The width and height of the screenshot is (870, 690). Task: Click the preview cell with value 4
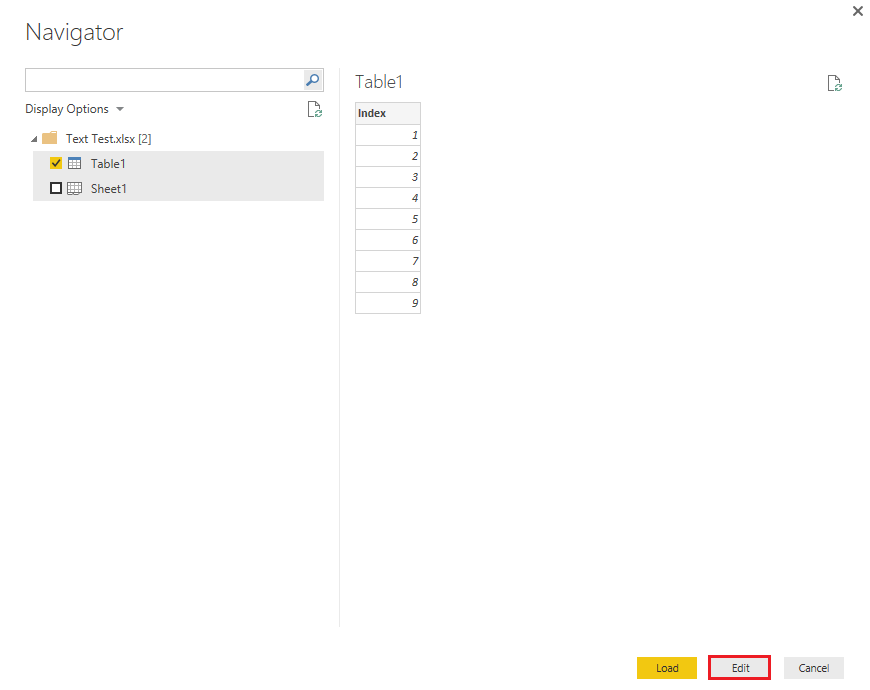(388, 198)
